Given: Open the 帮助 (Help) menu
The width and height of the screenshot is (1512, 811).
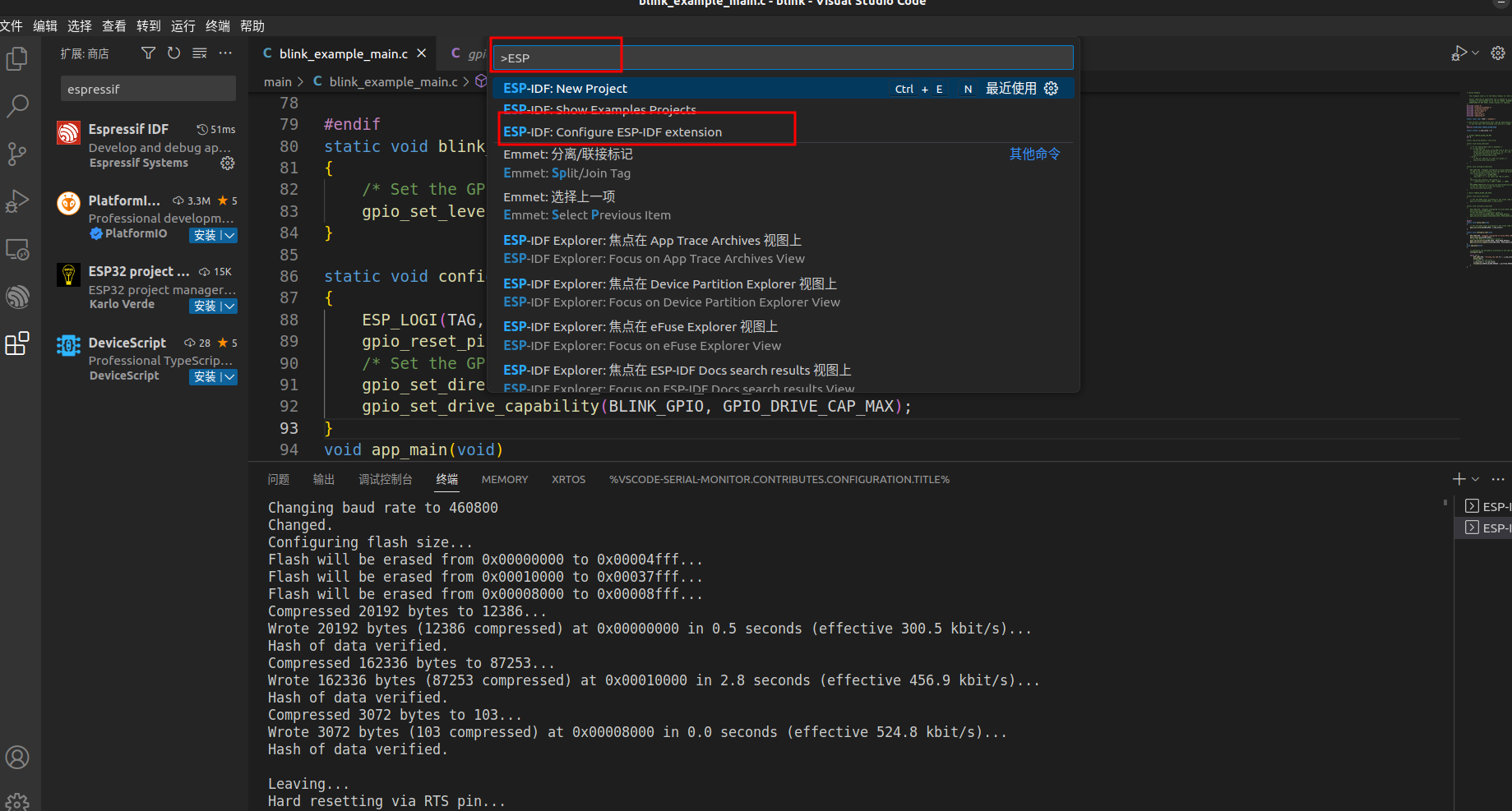Looking at the screenshot, I should pyautogui.click(x=252, y=26).
